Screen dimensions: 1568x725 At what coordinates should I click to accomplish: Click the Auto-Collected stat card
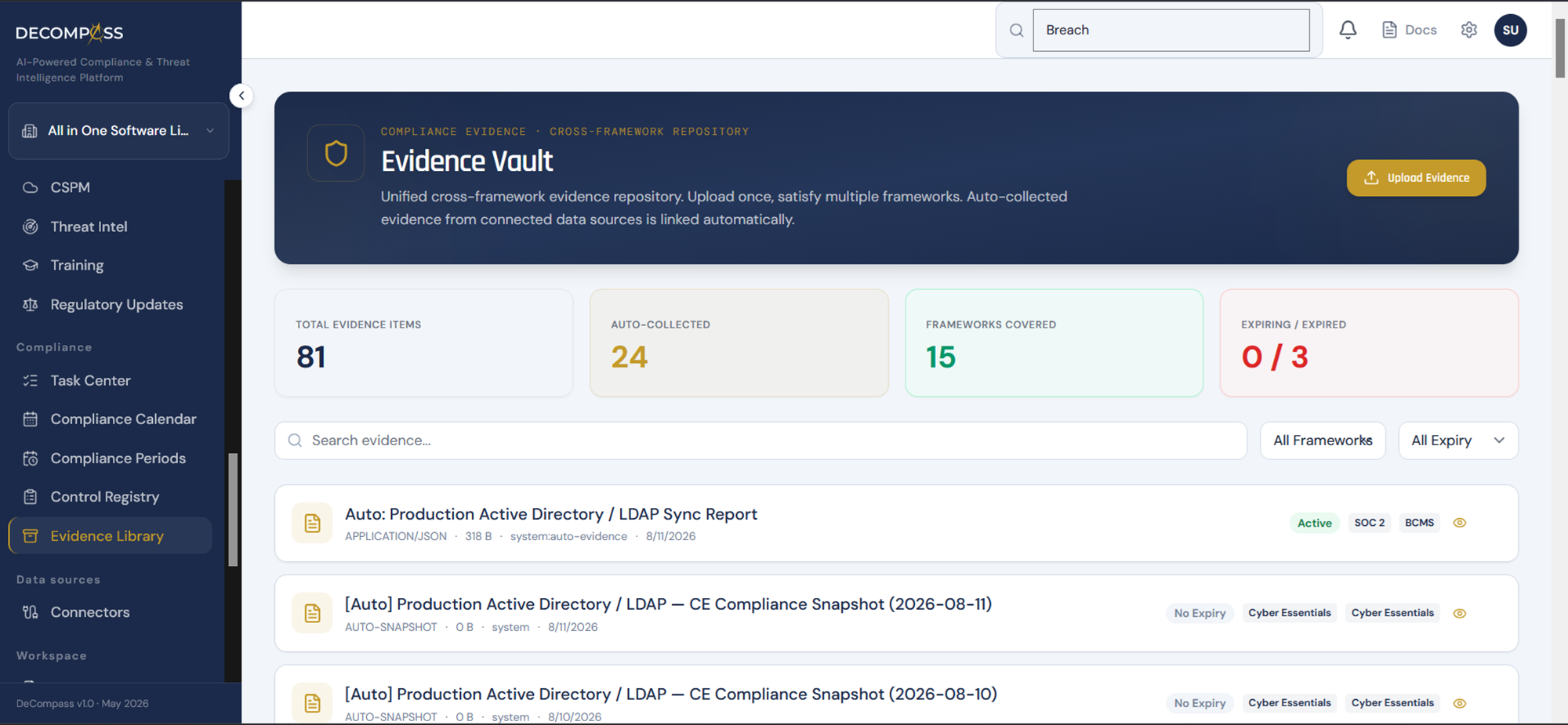pos(739,343)
